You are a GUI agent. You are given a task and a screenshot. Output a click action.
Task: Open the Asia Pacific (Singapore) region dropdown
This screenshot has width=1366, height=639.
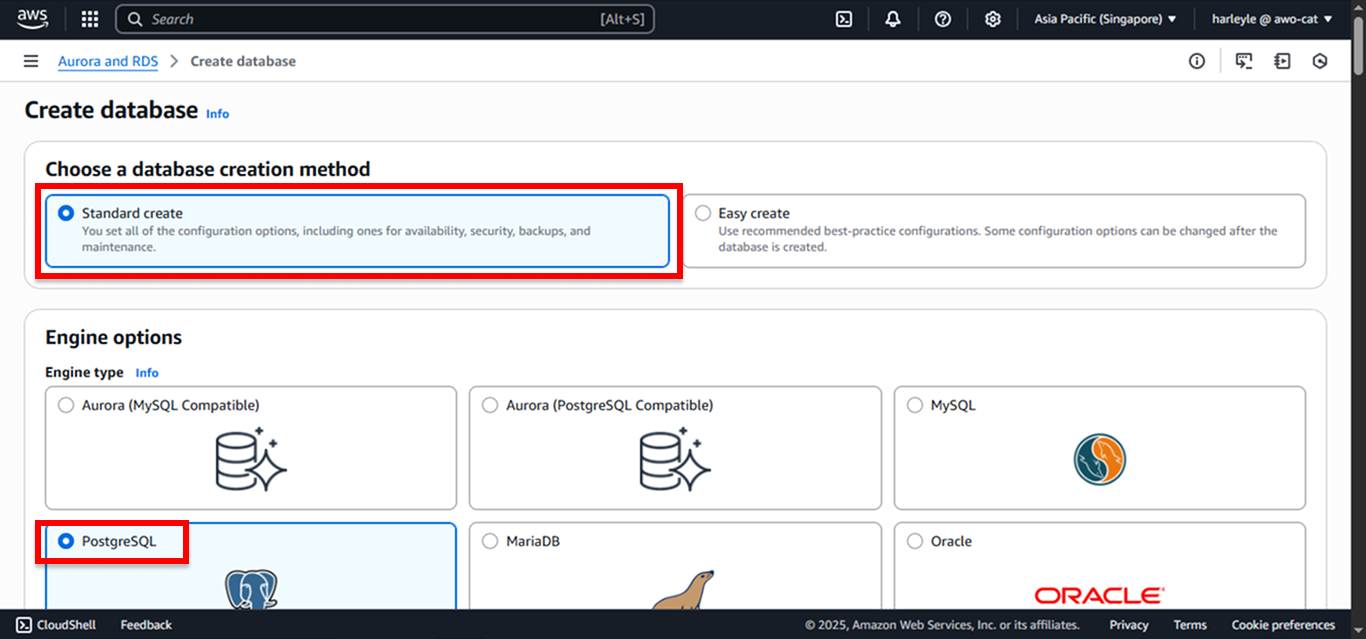tap(1105, 19)
